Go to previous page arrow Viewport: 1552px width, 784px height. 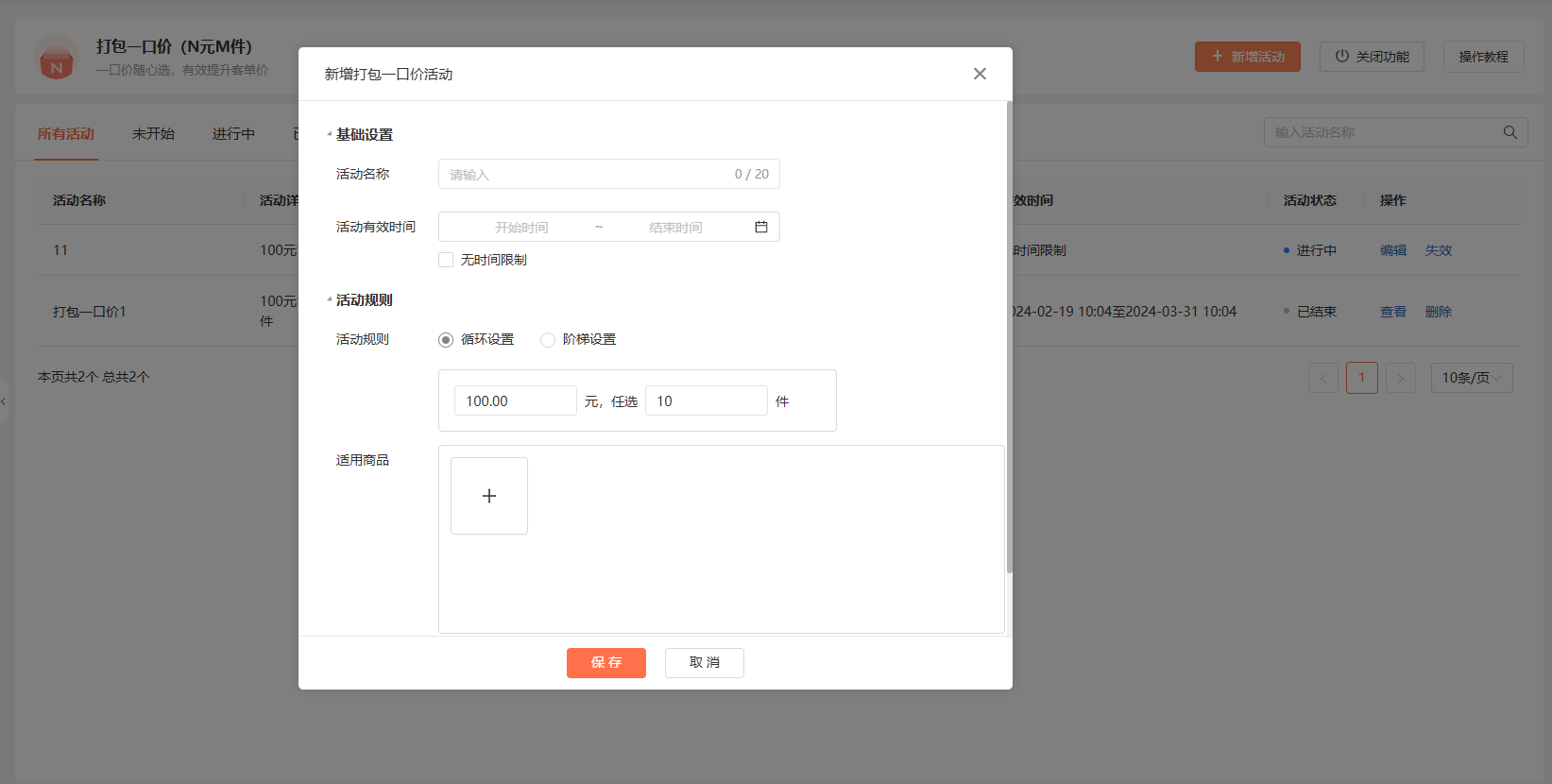click(1322, 378)
